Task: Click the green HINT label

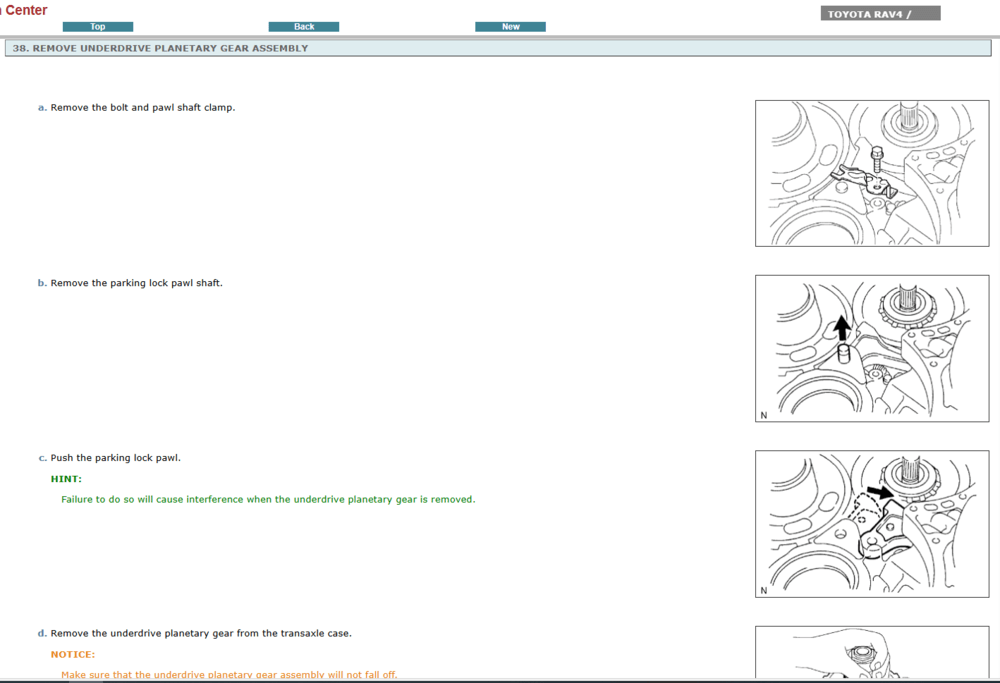Action: tap(66, 479)
